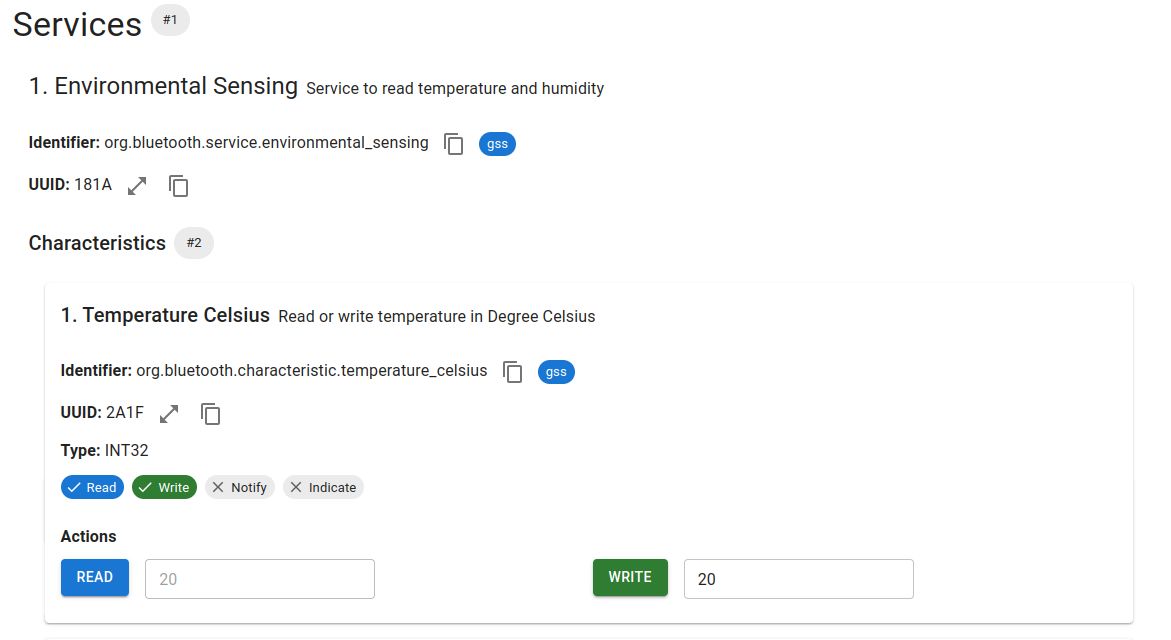
Task: Copy the service UUID 181A
Action: [179, 186]
